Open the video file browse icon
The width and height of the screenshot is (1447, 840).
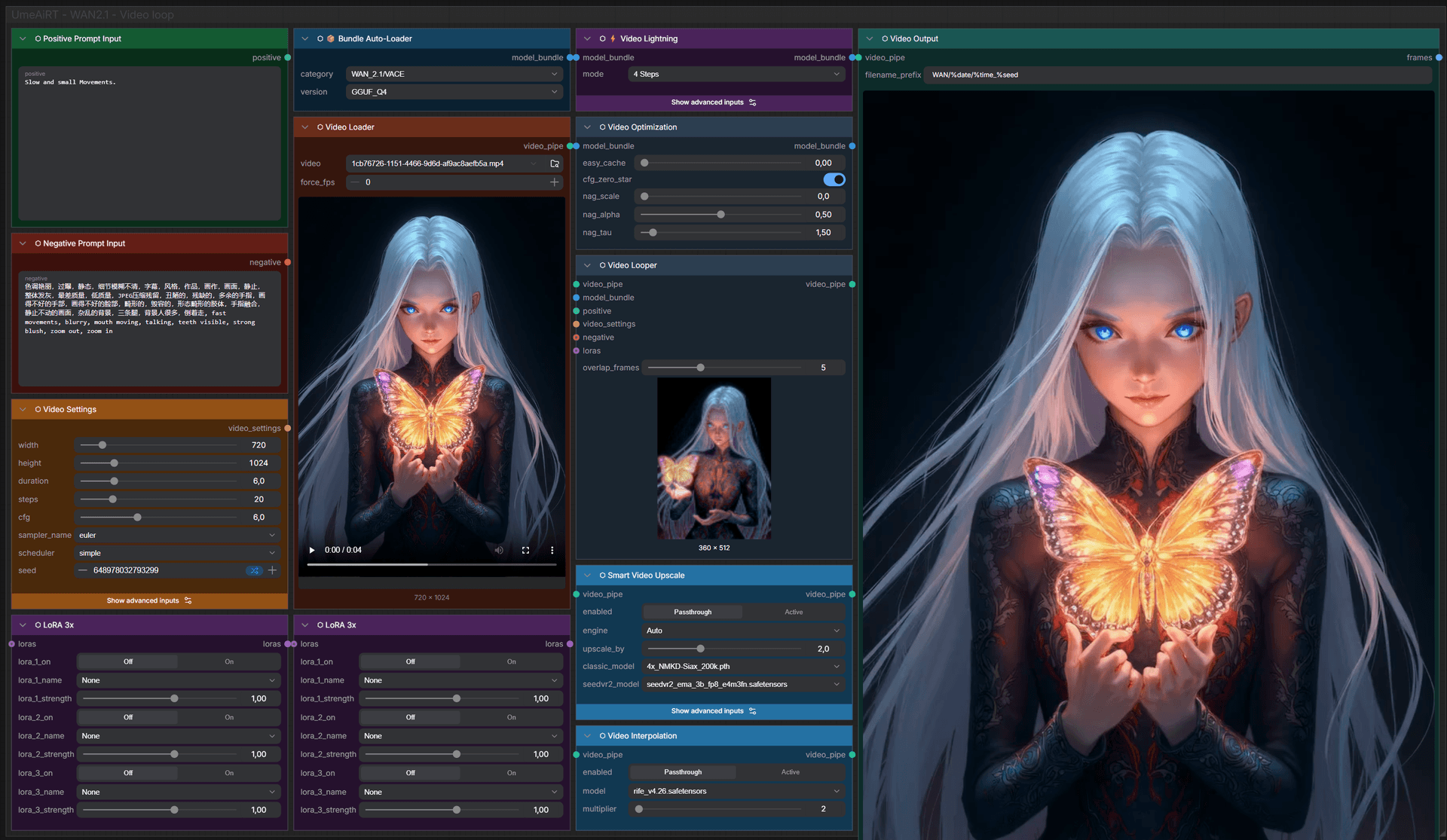[555, 163]
